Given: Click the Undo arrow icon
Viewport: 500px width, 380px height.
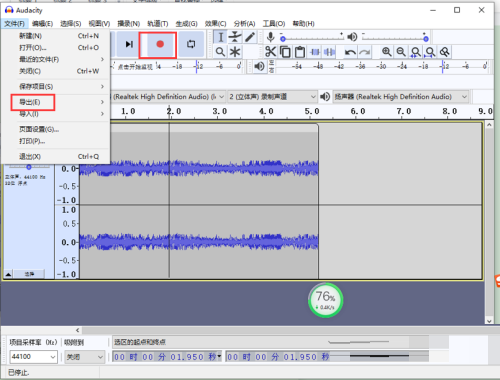Looking at the screenshot, I should point(350,52).
